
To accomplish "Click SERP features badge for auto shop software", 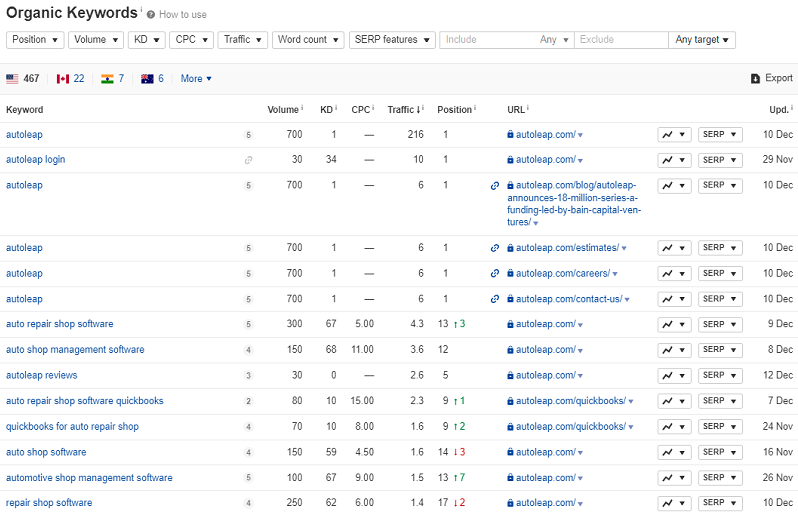I will point(248,452).
